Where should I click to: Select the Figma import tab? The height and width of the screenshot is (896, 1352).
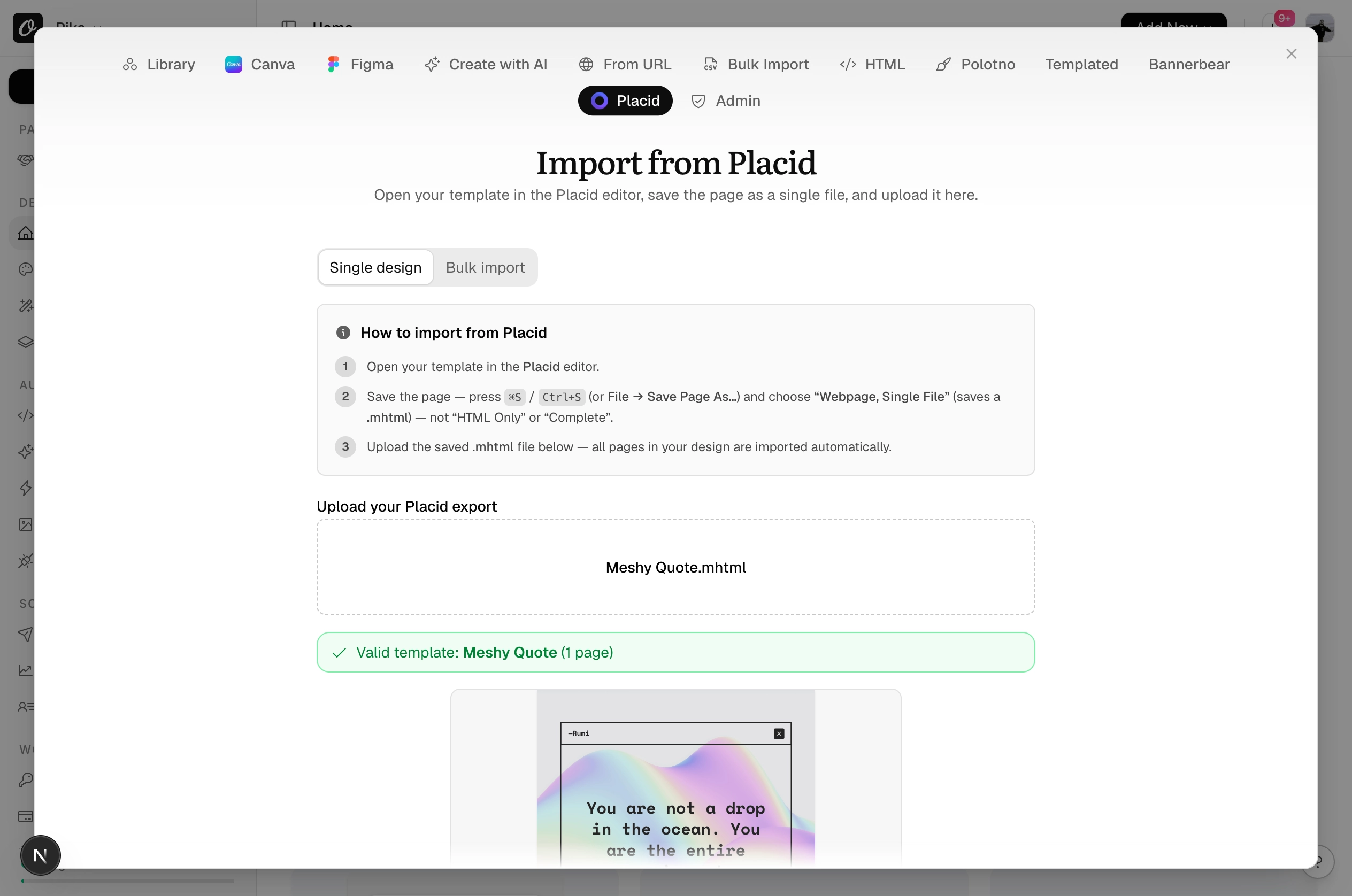(x=360, y=65)
